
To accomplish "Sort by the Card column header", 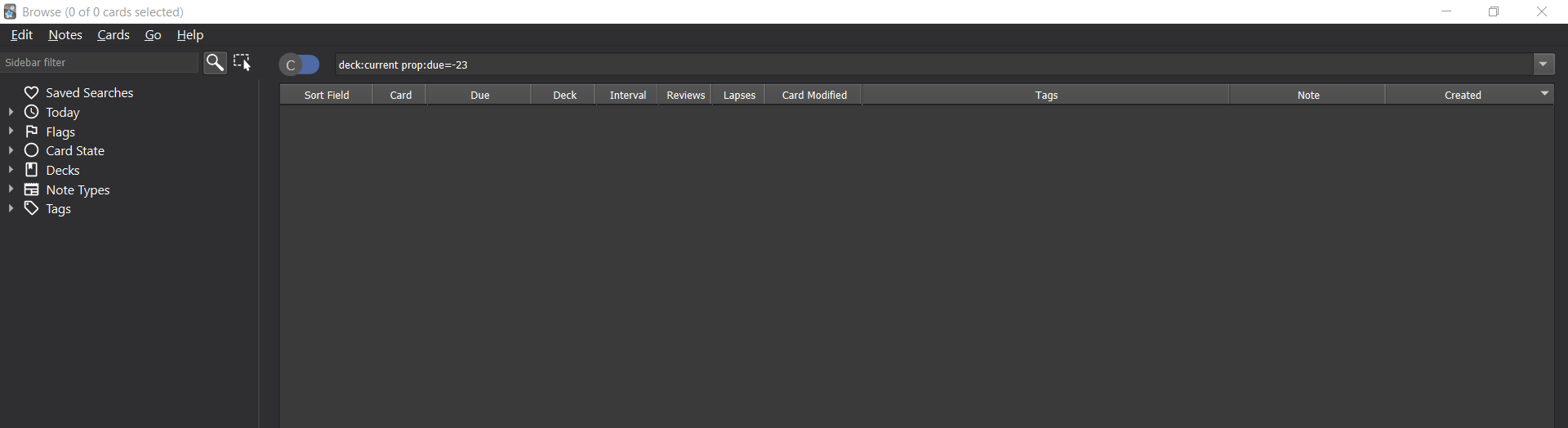I will tap(400, 95).
